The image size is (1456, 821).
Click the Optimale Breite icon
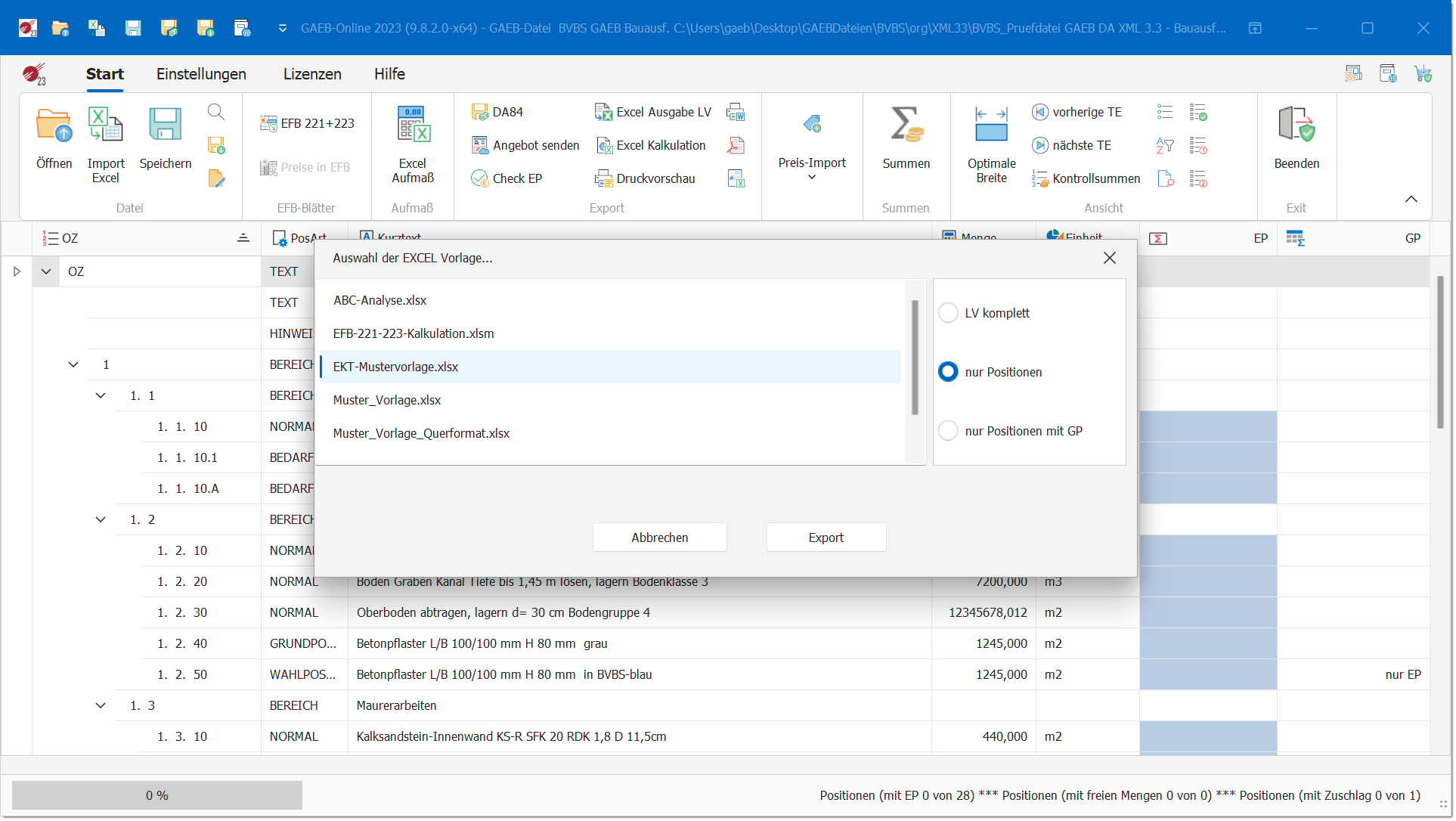[x=991, y=125]
